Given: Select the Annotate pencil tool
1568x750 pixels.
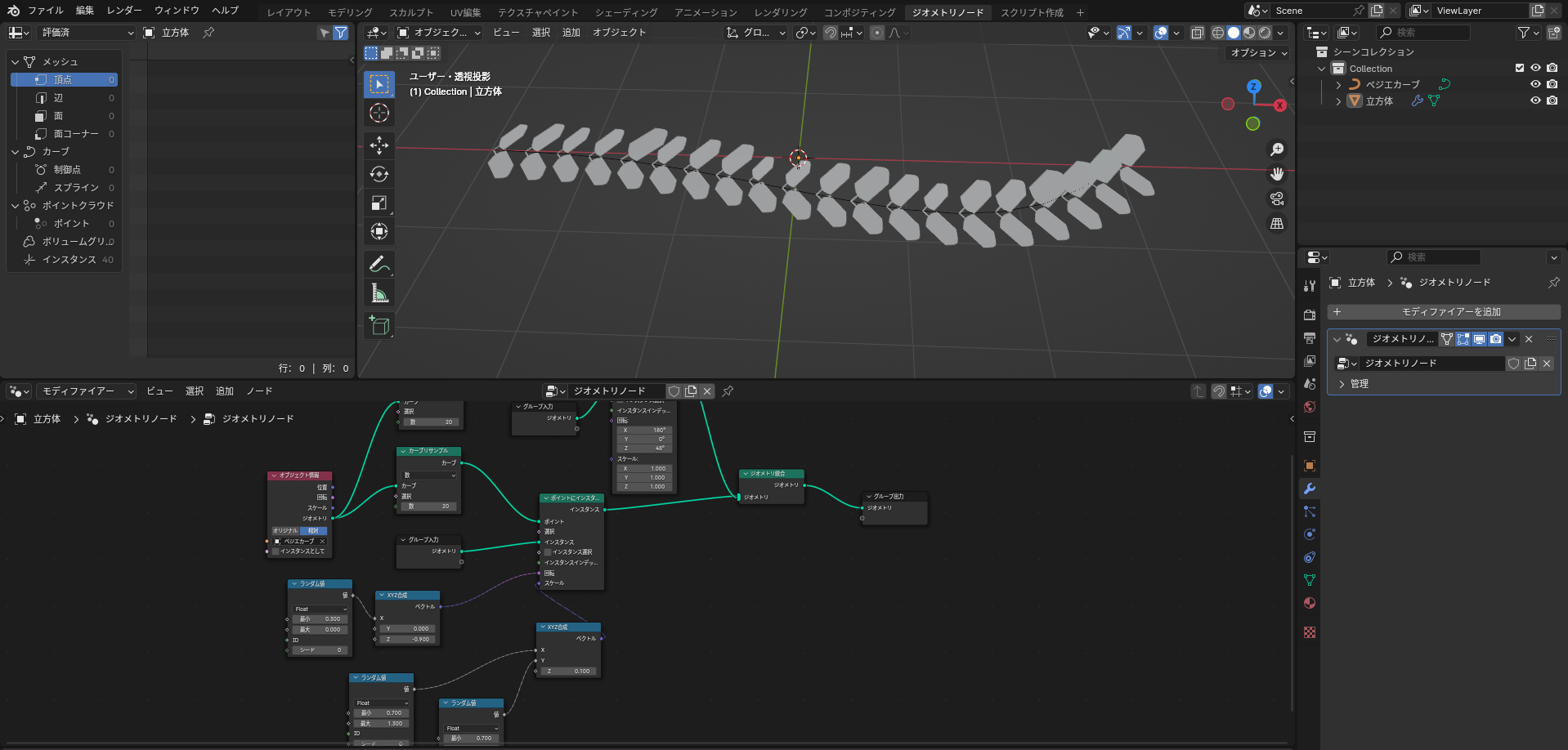Looking at the screenshot, I should tap(379, 264).
